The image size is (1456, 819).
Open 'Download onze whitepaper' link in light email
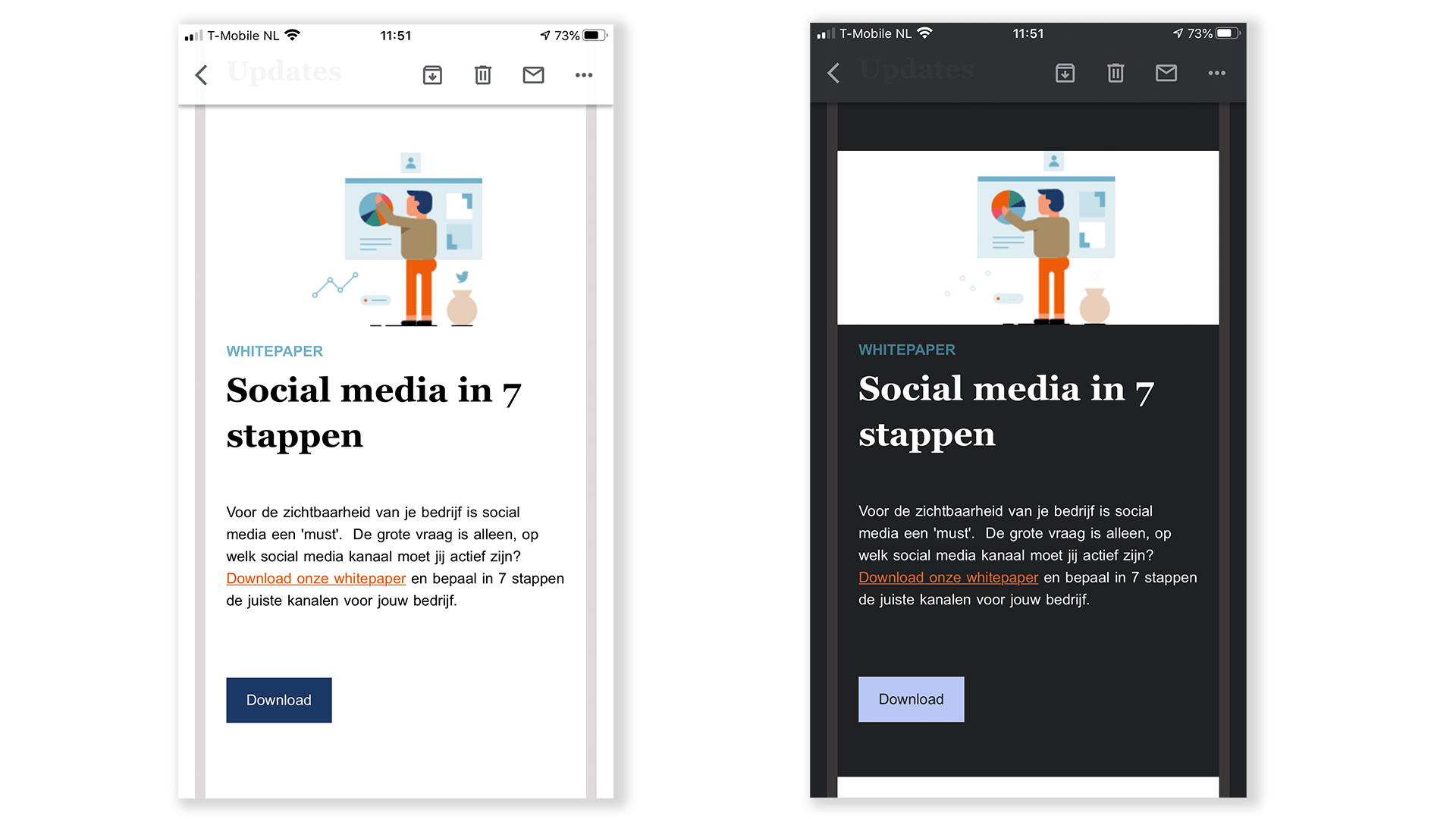[x=315, y=579]
